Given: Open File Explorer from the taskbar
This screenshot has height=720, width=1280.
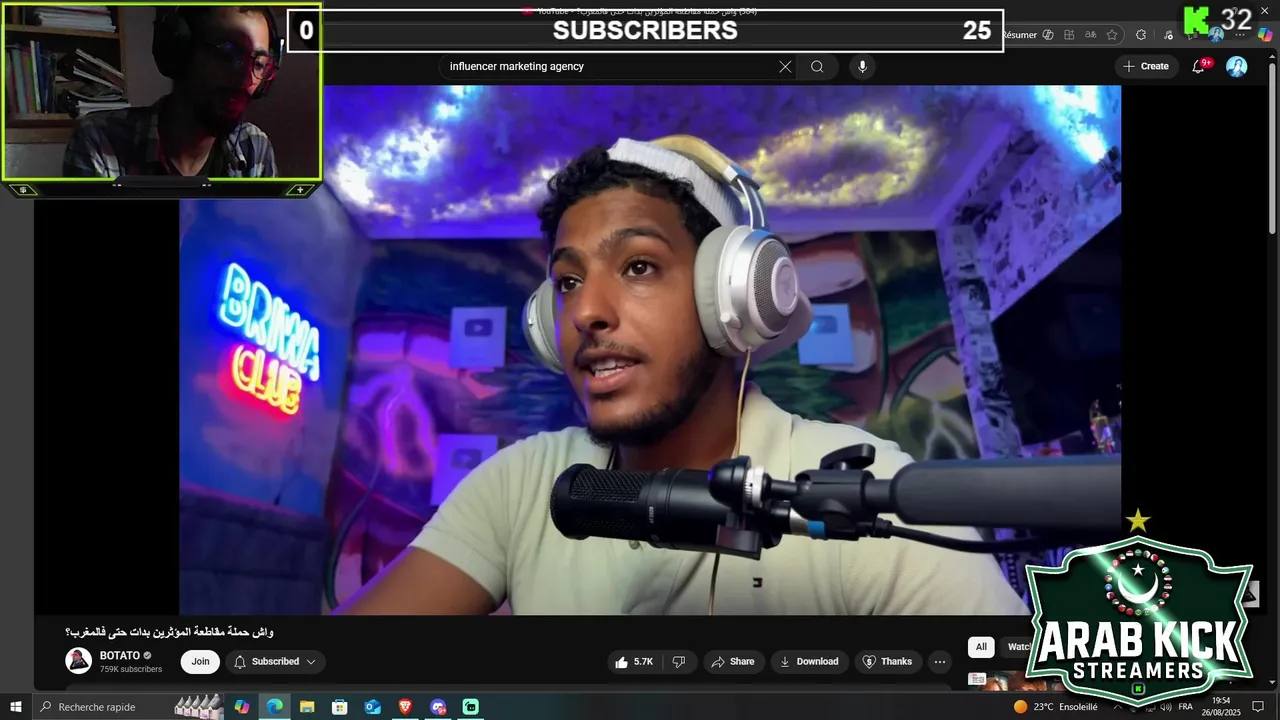Looking at the screenshot, I should [307, 707].
